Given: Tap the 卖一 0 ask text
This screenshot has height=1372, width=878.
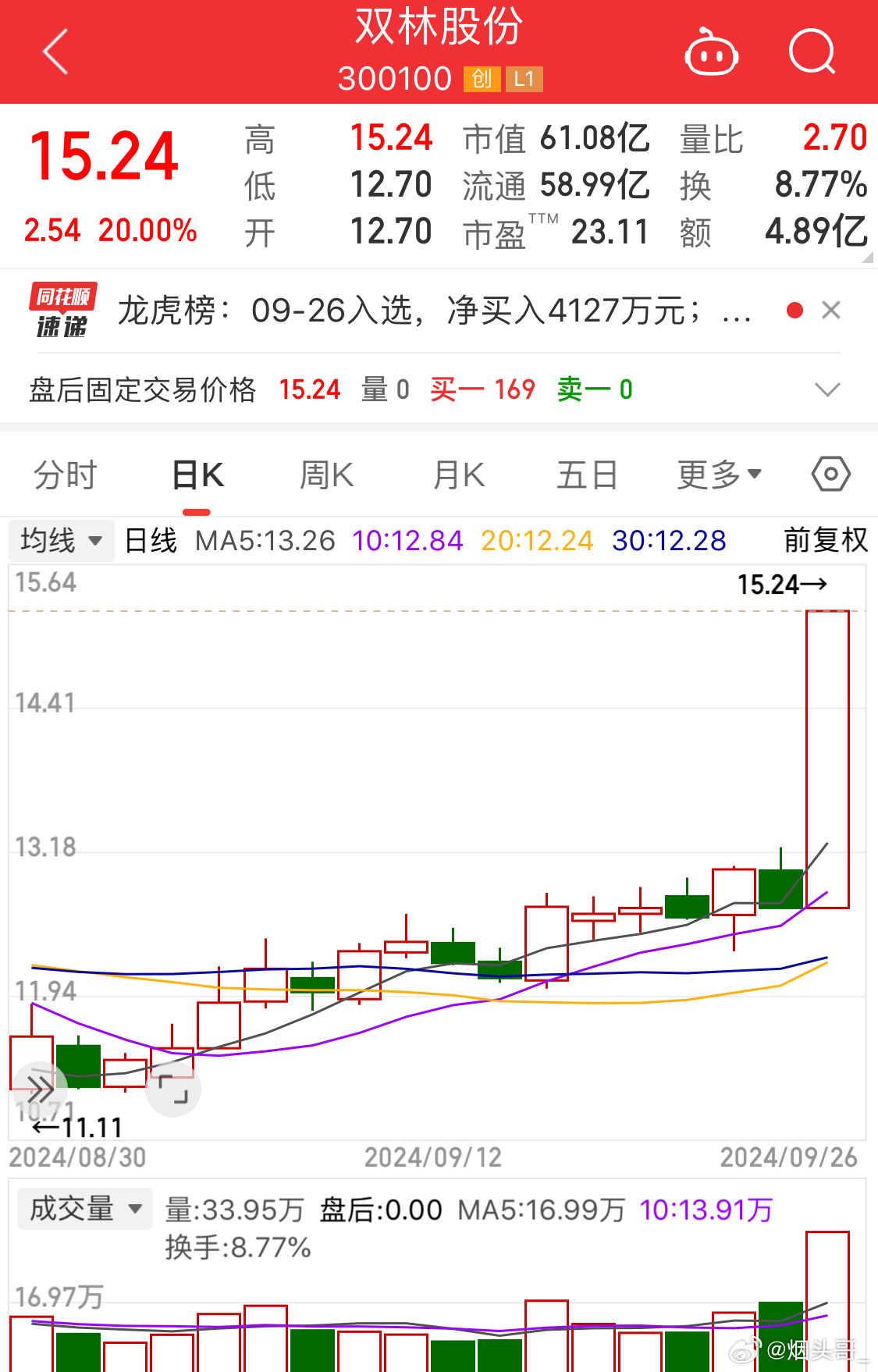Looking at the screenshot, I should (595, 389).
